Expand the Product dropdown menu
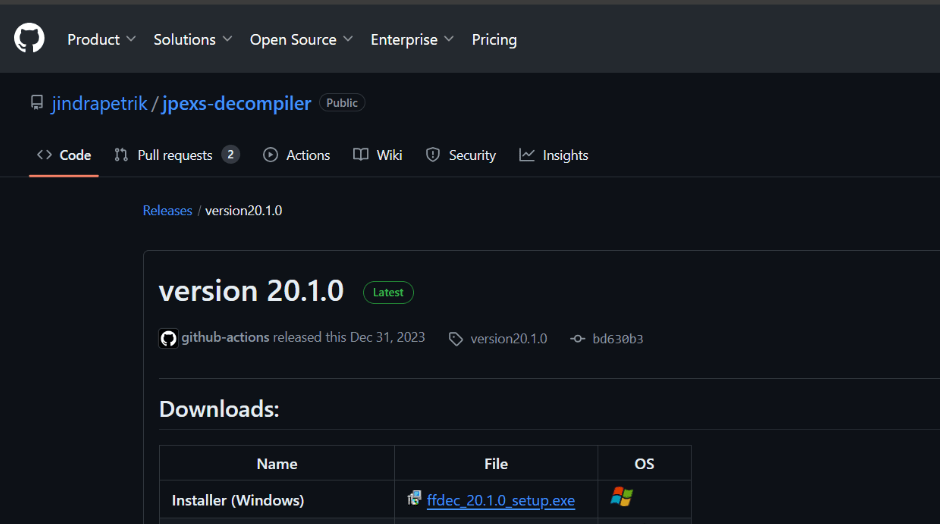This screenshot has width=940, height=524. (x=101, y=40)
